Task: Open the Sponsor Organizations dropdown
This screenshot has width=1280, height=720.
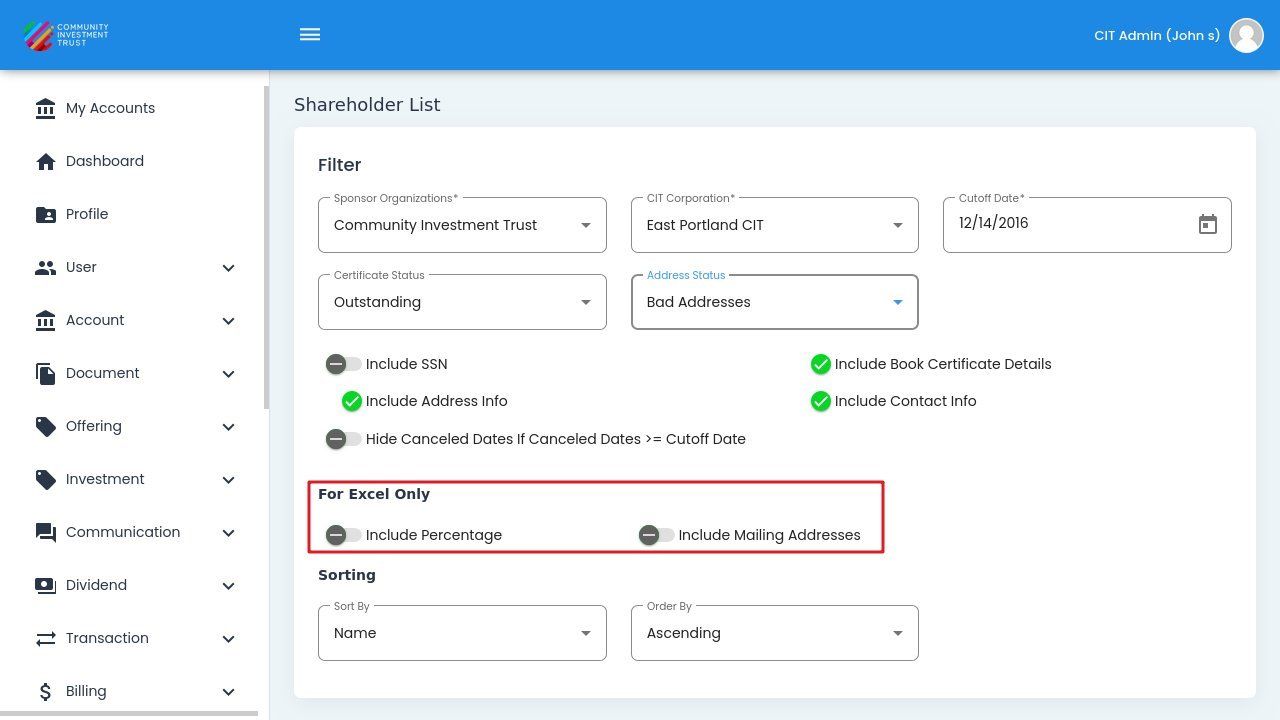Action: [x=462, y=225]
